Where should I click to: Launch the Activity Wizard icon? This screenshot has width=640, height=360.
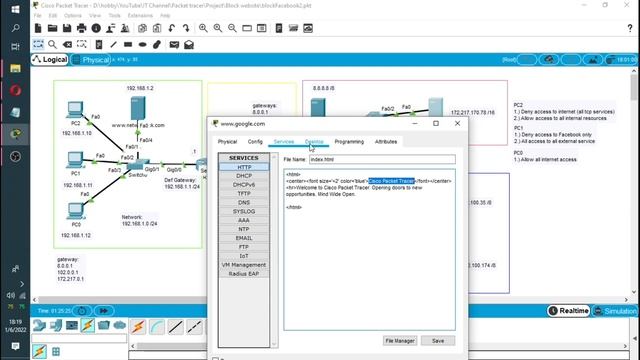(111, 28)
